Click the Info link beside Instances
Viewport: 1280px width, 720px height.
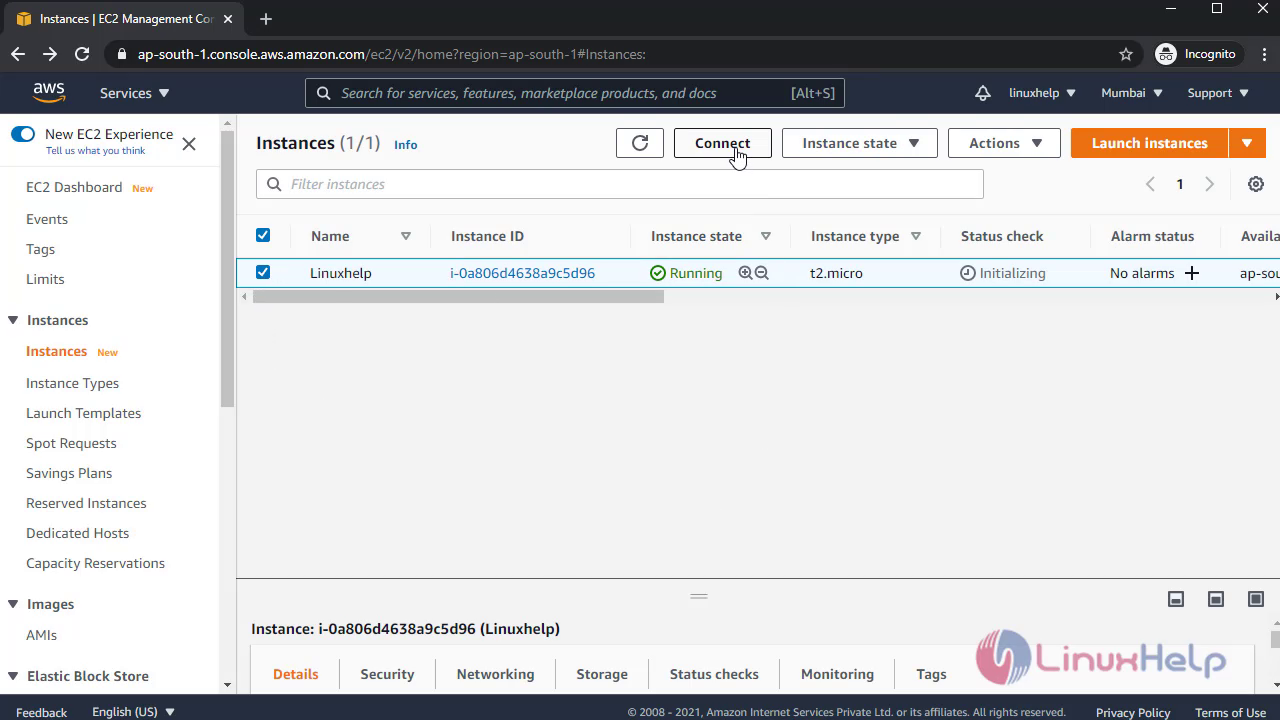405,145
